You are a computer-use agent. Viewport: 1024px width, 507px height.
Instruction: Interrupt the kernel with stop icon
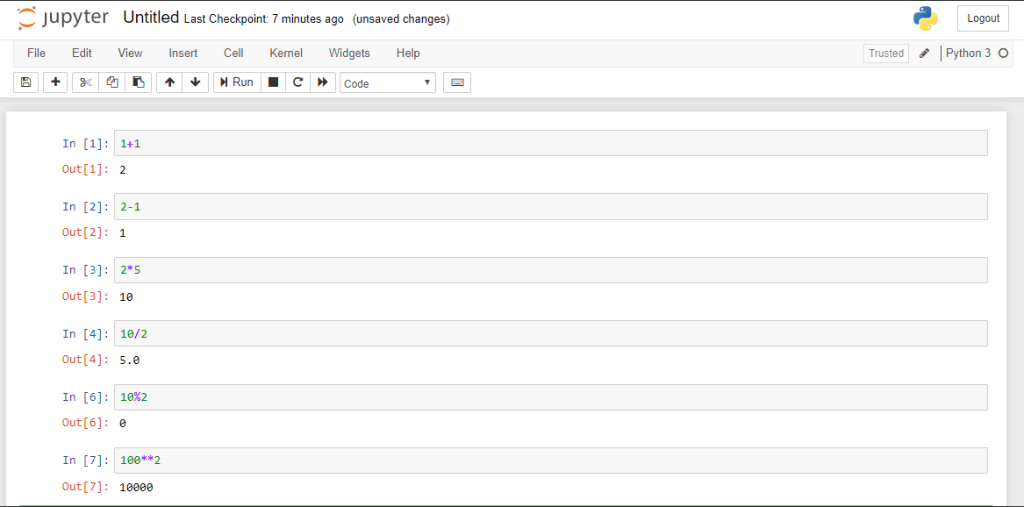coord(273,82)
